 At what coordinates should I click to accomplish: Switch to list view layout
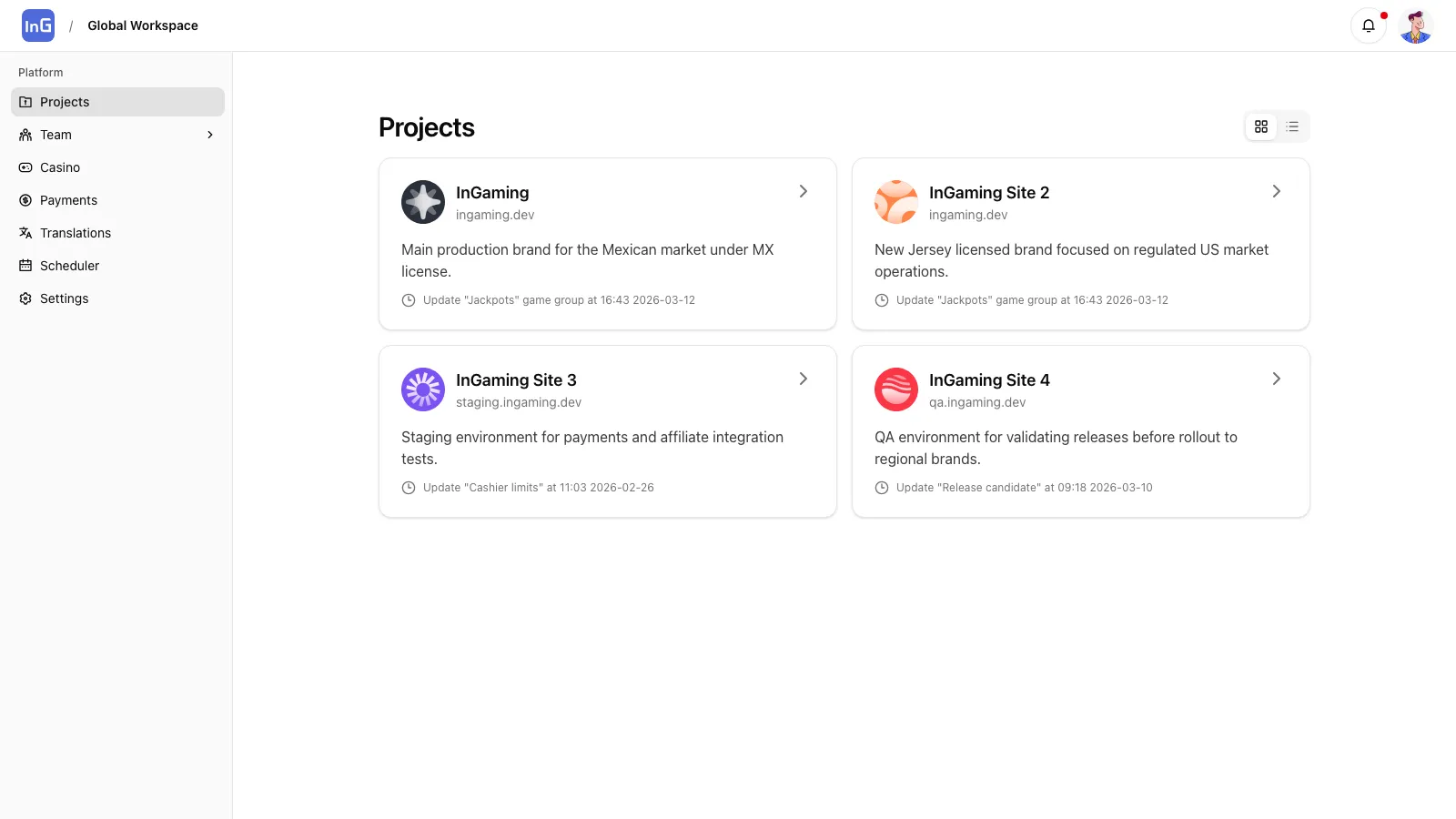[1292, 126]
